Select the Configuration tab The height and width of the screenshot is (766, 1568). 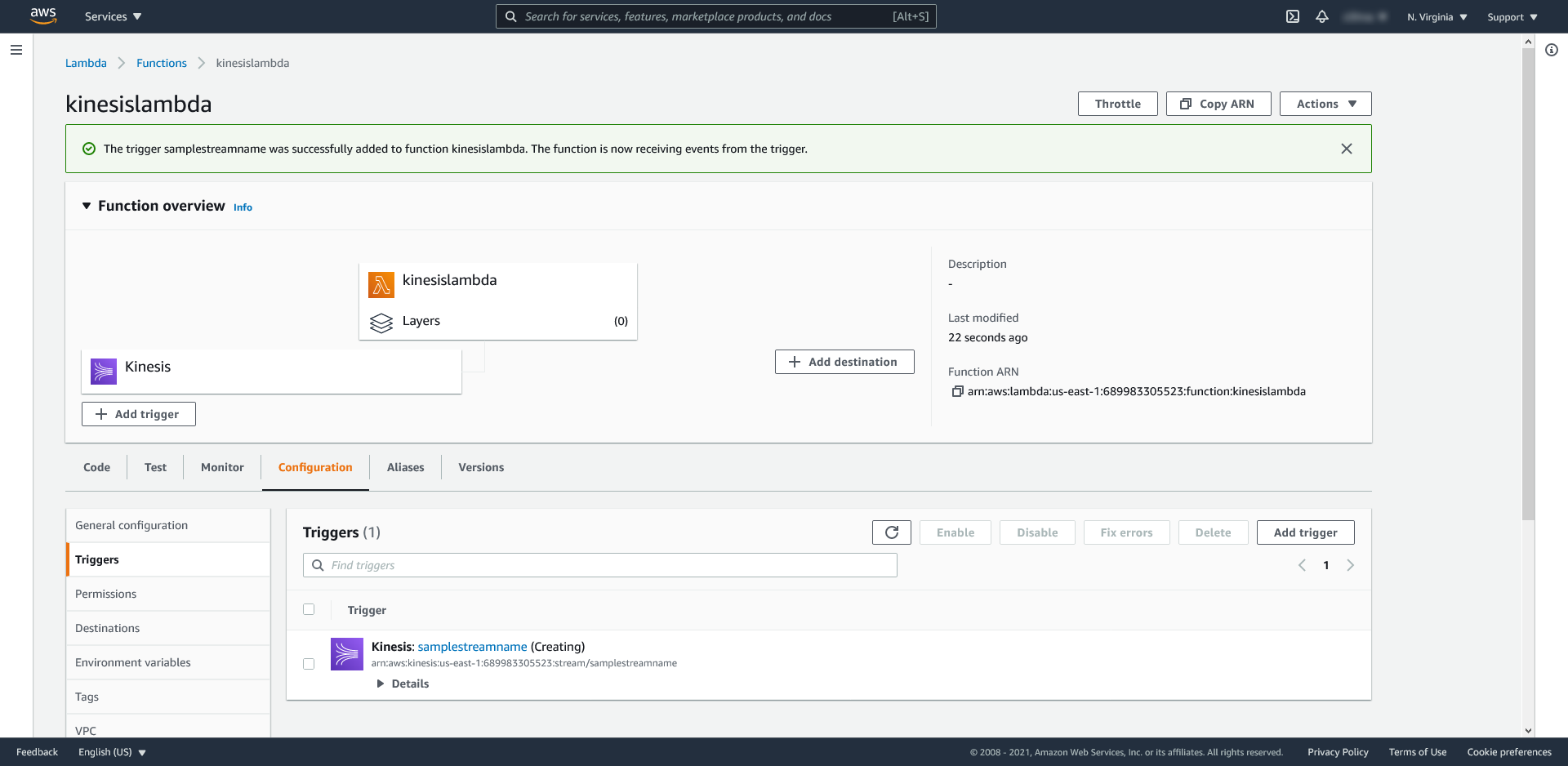point(315,467)
